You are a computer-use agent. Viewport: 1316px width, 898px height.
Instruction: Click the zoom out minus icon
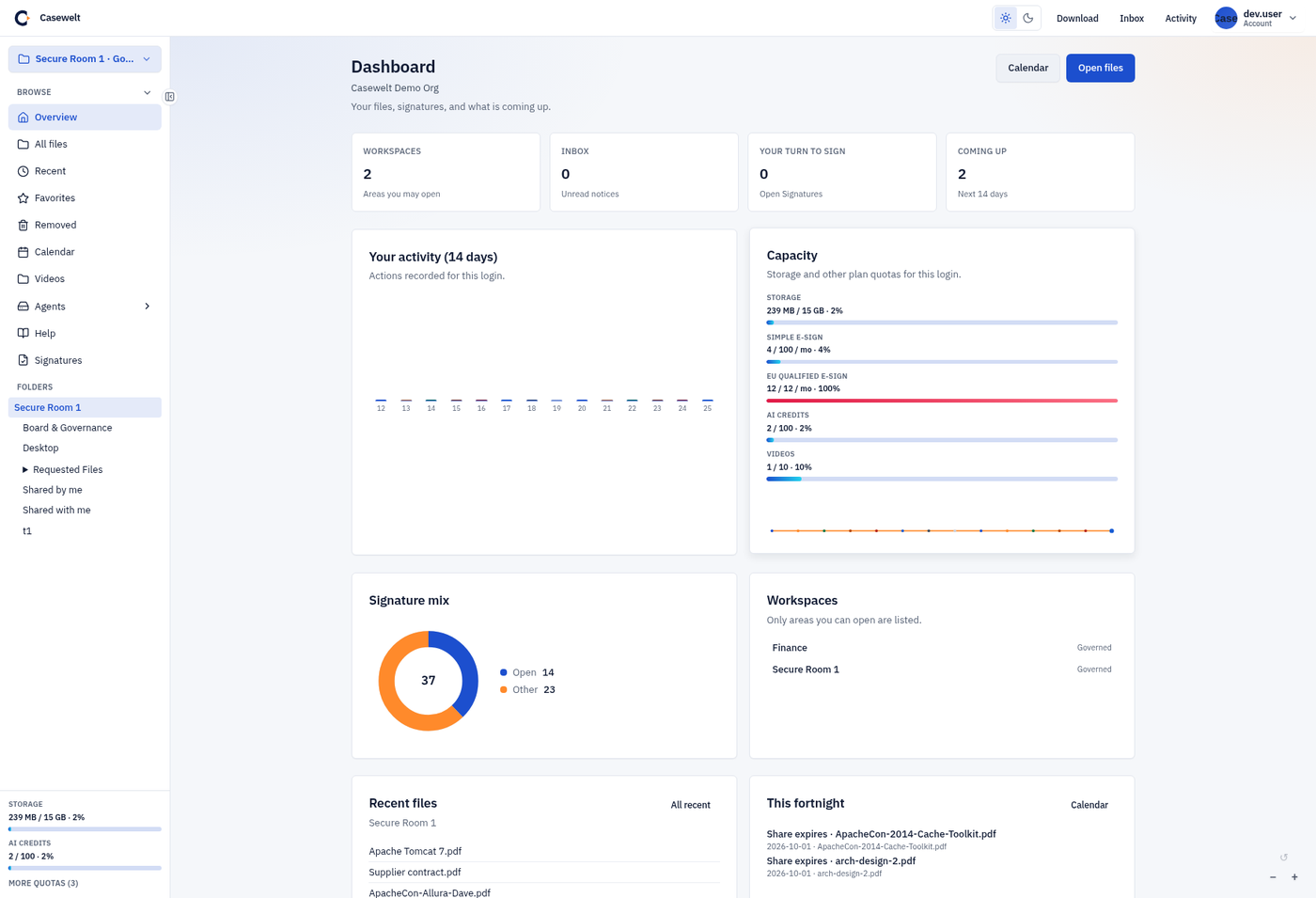click(1273, 877)
